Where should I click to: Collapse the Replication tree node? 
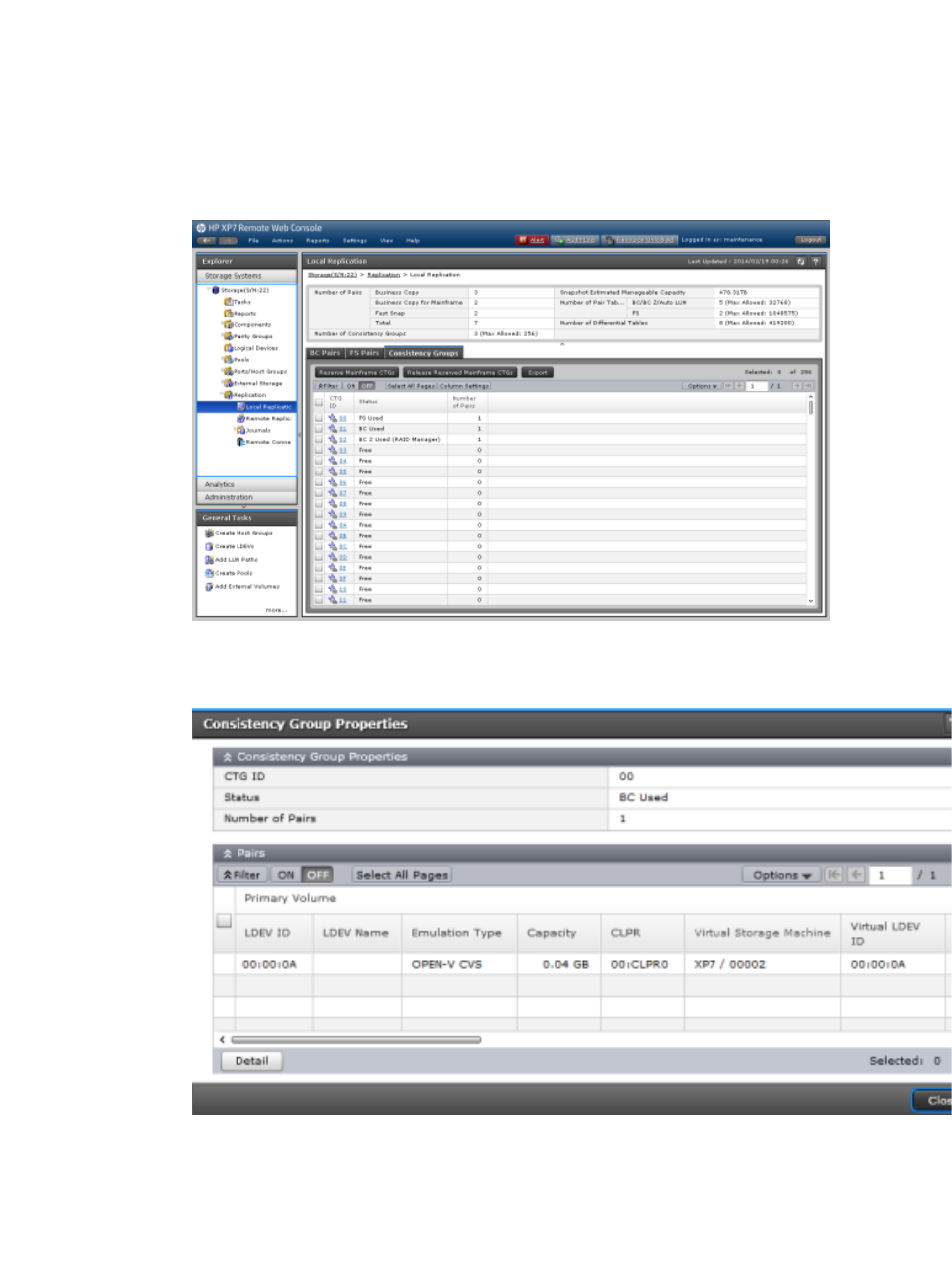coord(221,395)
